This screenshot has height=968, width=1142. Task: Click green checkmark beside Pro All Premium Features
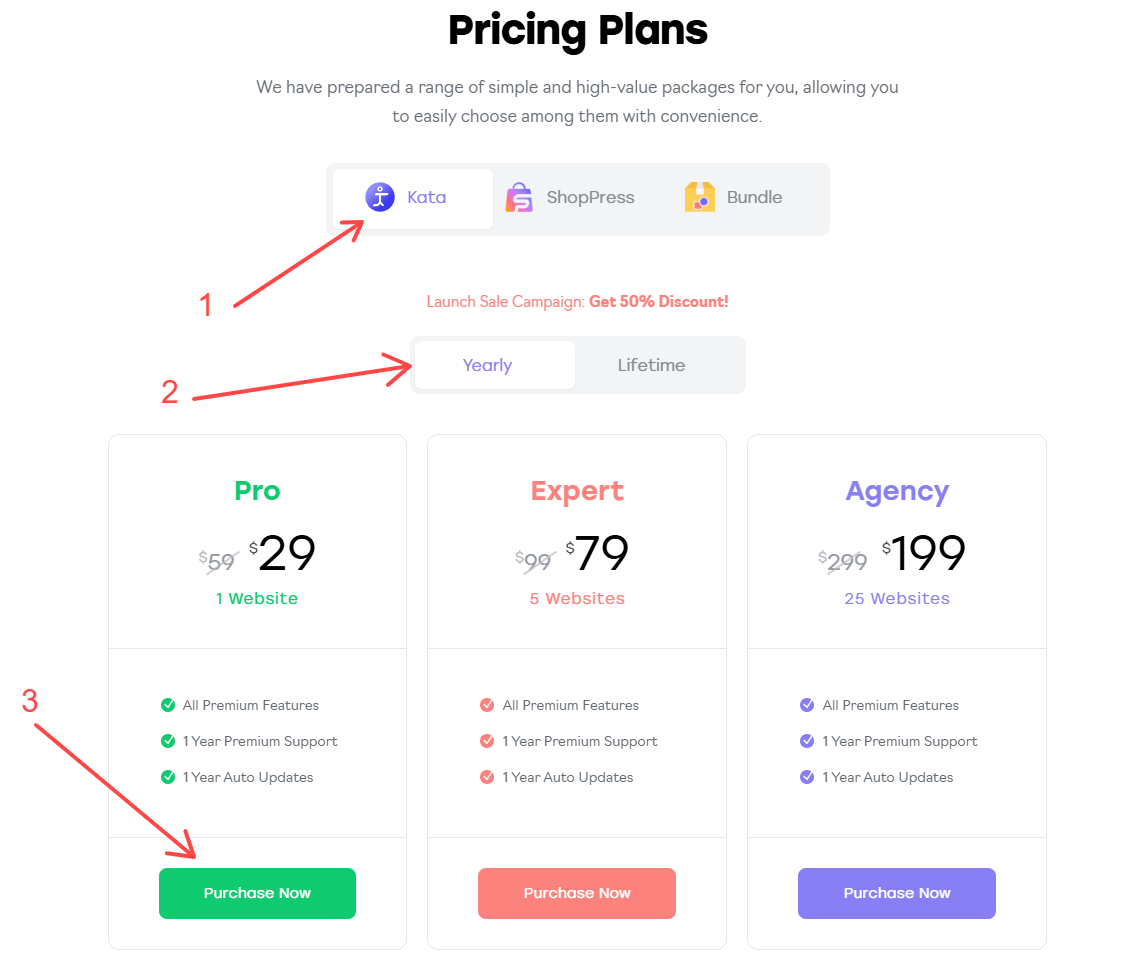(x=168, y=704)
